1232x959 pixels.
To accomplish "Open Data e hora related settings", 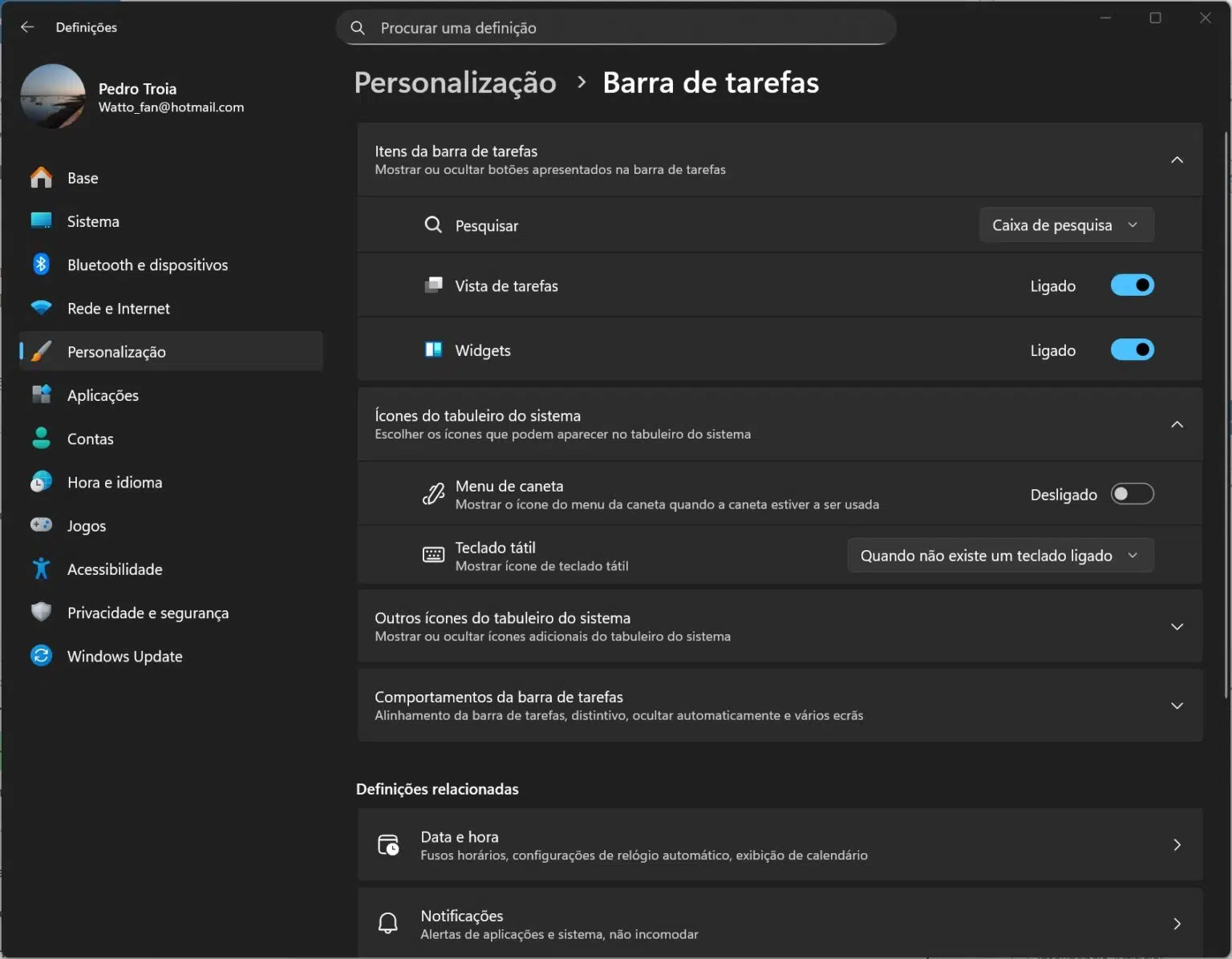I will [779, 845].
